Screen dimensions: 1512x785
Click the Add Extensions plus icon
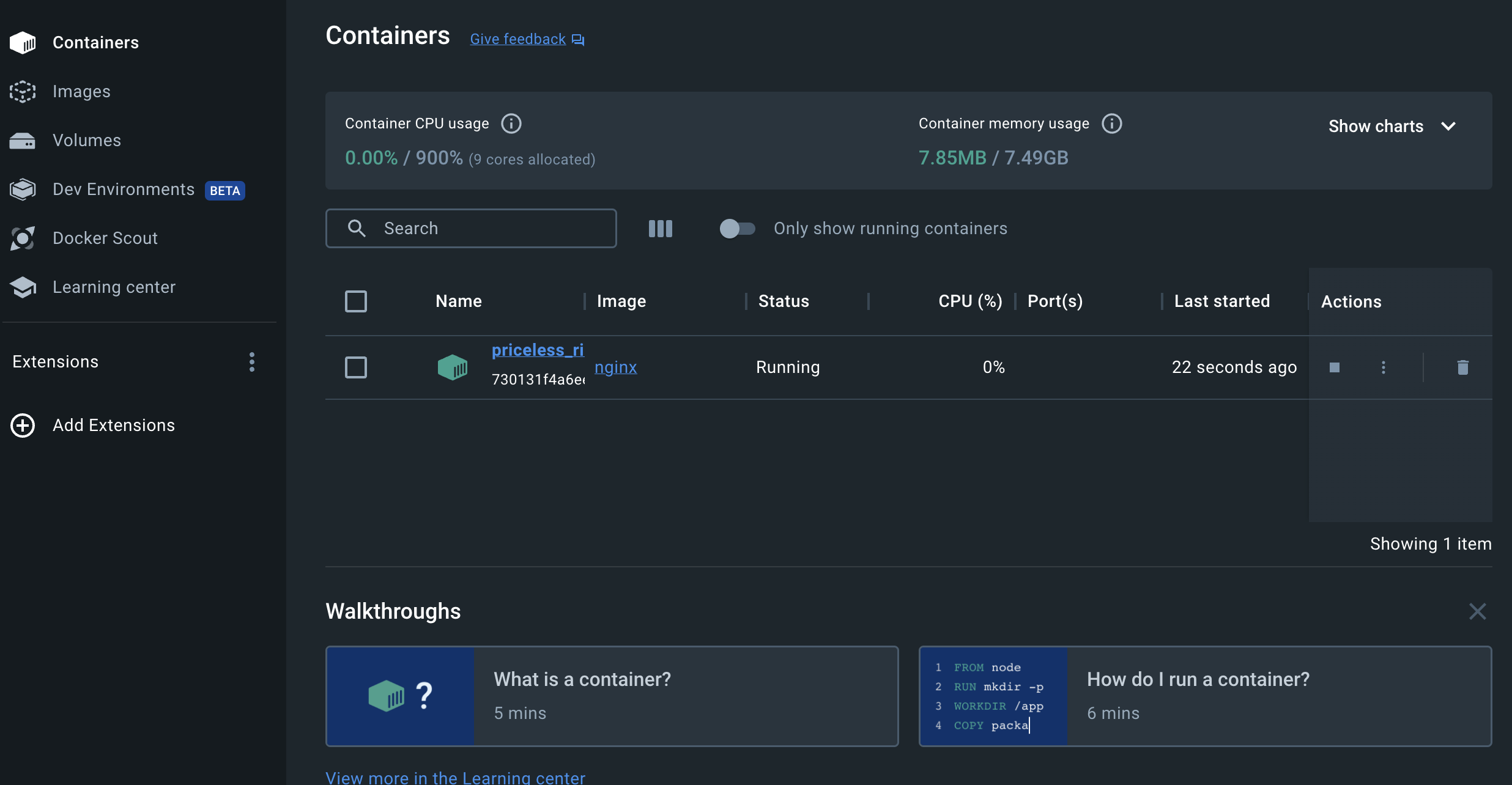coord(23,426)
